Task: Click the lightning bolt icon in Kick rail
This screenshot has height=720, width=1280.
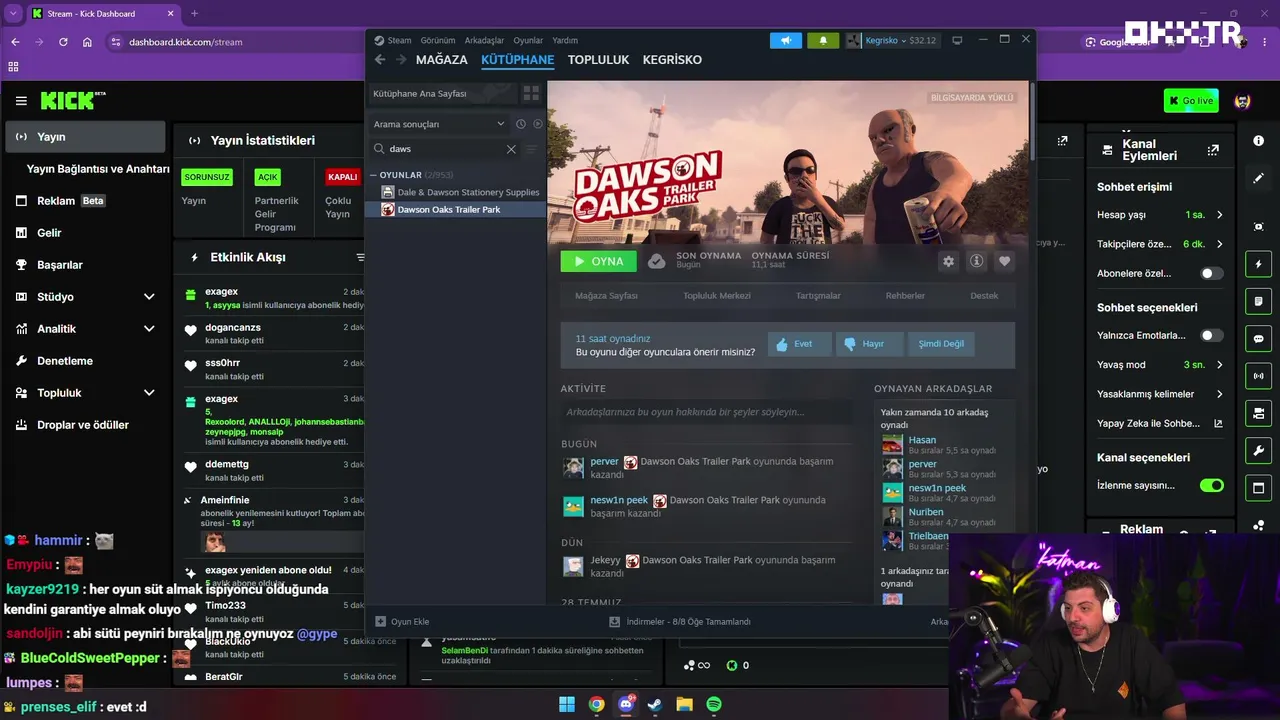Action: coord(1258,264)
